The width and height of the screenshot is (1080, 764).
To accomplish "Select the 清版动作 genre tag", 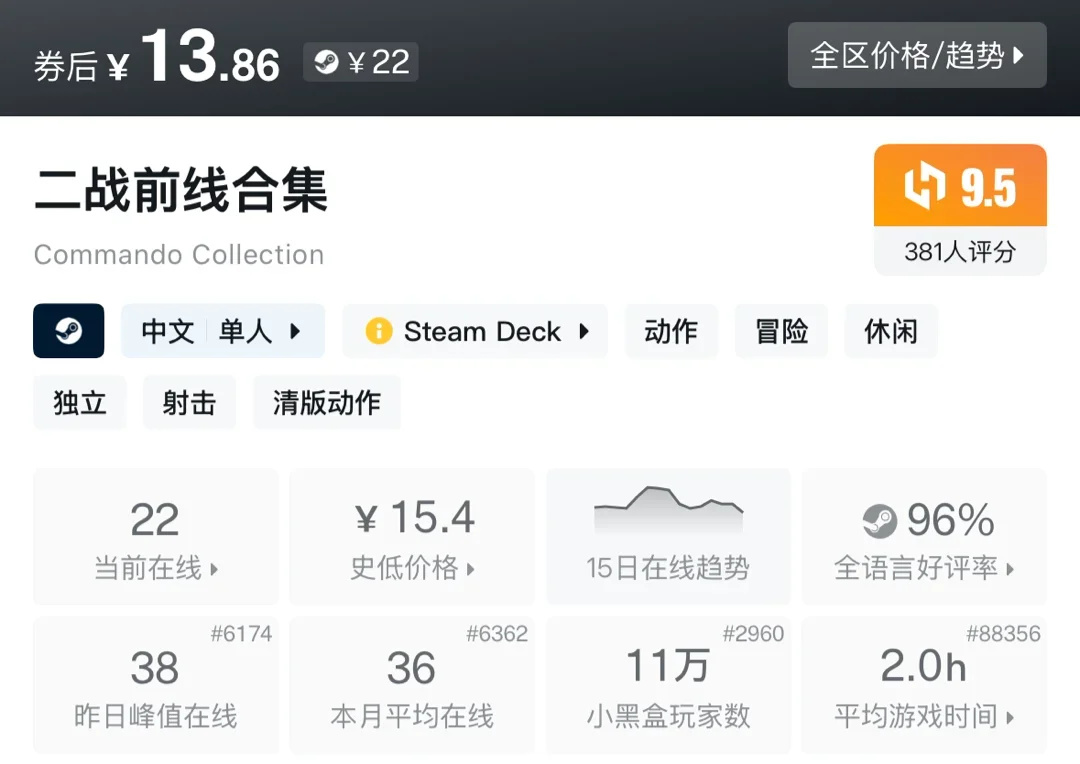I will (327, 402).
